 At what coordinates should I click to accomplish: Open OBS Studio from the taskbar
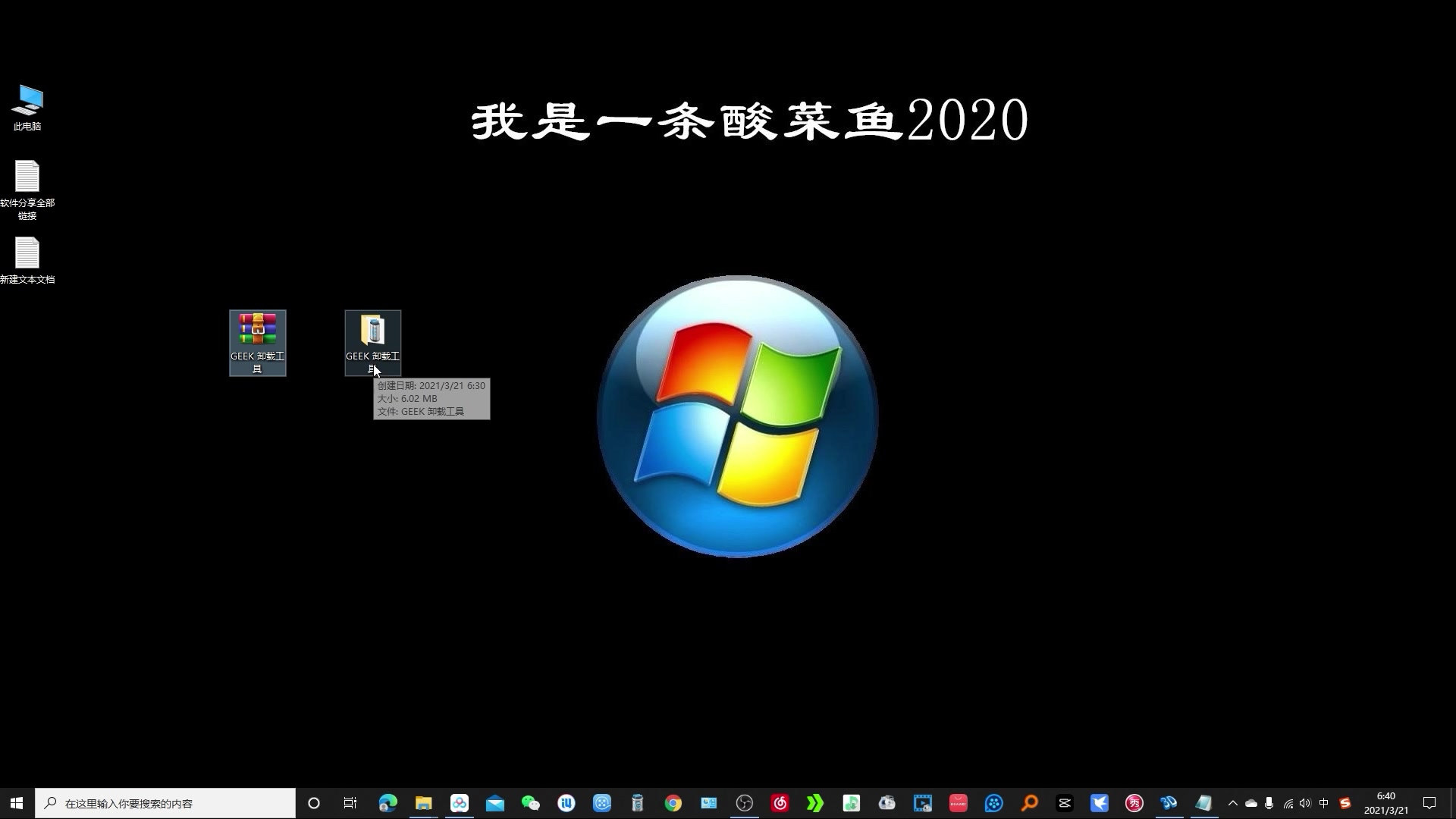click(745, 803)
